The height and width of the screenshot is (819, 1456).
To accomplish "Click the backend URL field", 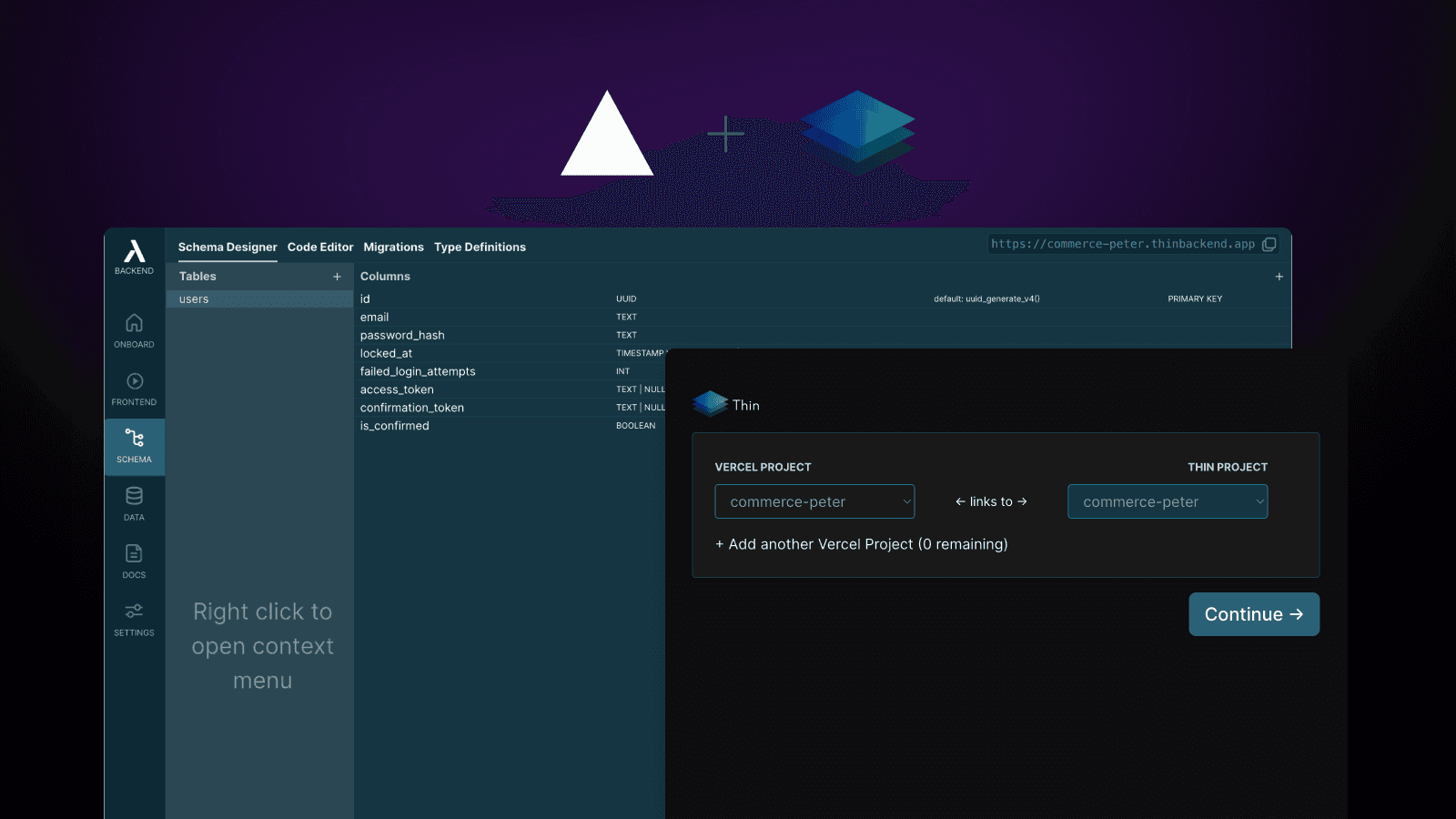I will (x=1122, y=244).
